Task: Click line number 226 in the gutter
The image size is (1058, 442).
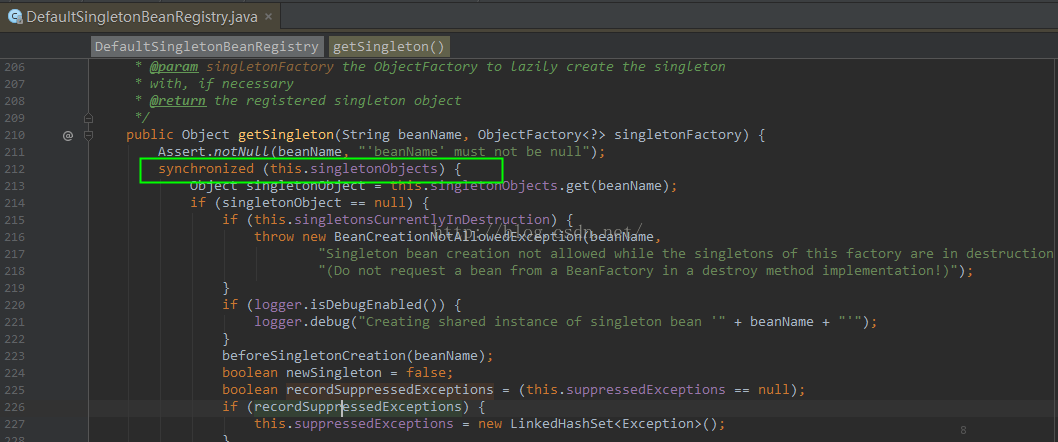Action: click(x=14, y=406)
